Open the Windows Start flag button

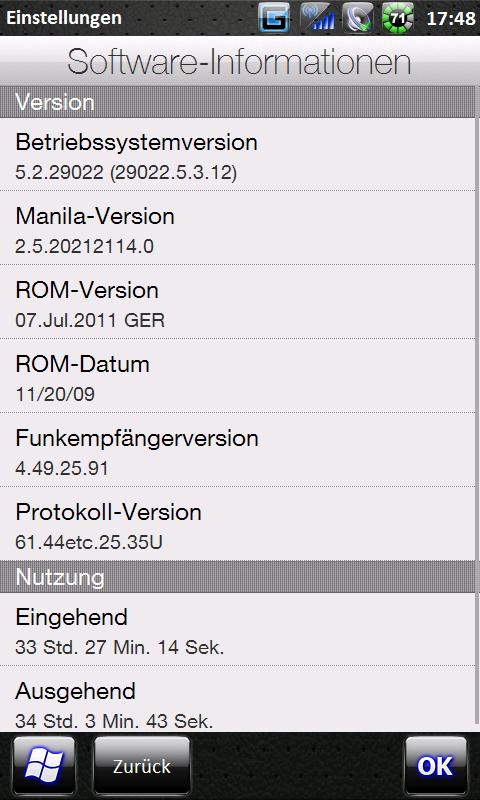click(x=44, y=766)
